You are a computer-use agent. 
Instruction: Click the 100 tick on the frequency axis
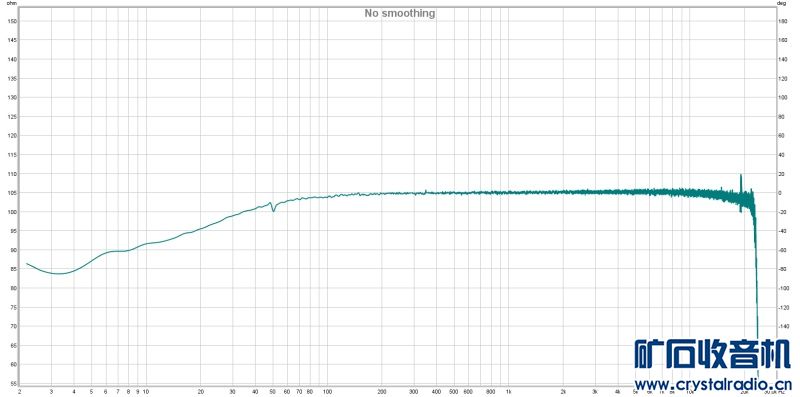[x=327, y=392]
